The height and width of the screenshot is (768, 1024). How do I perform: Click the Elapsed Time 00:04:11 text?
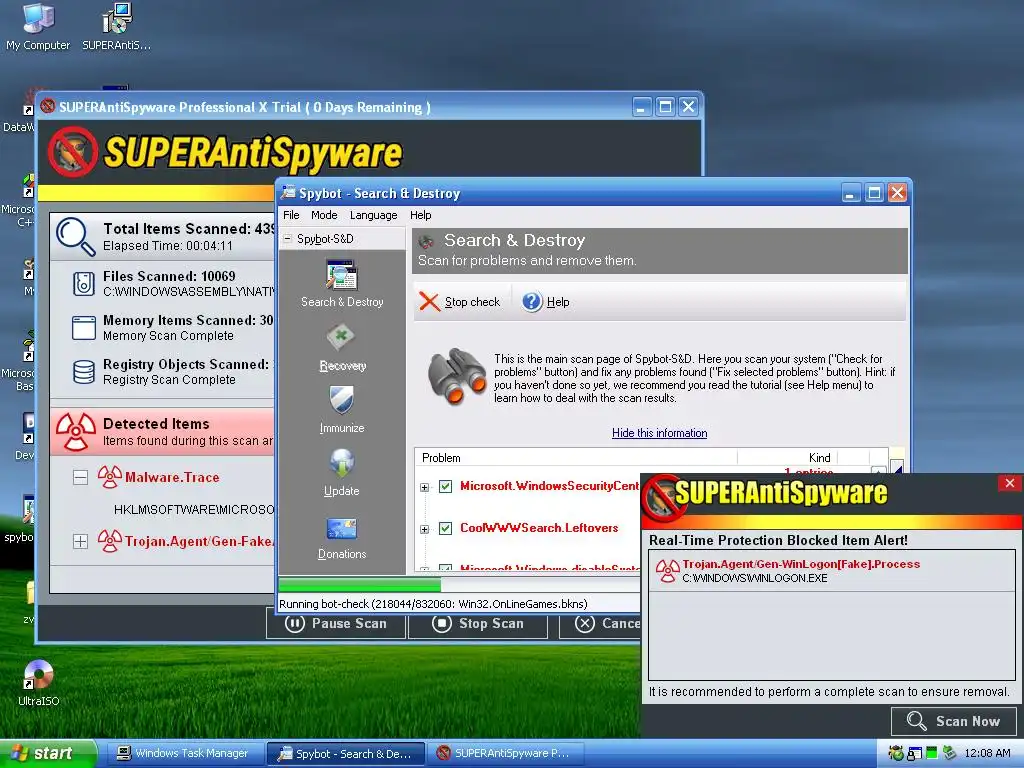coord(168,246)
